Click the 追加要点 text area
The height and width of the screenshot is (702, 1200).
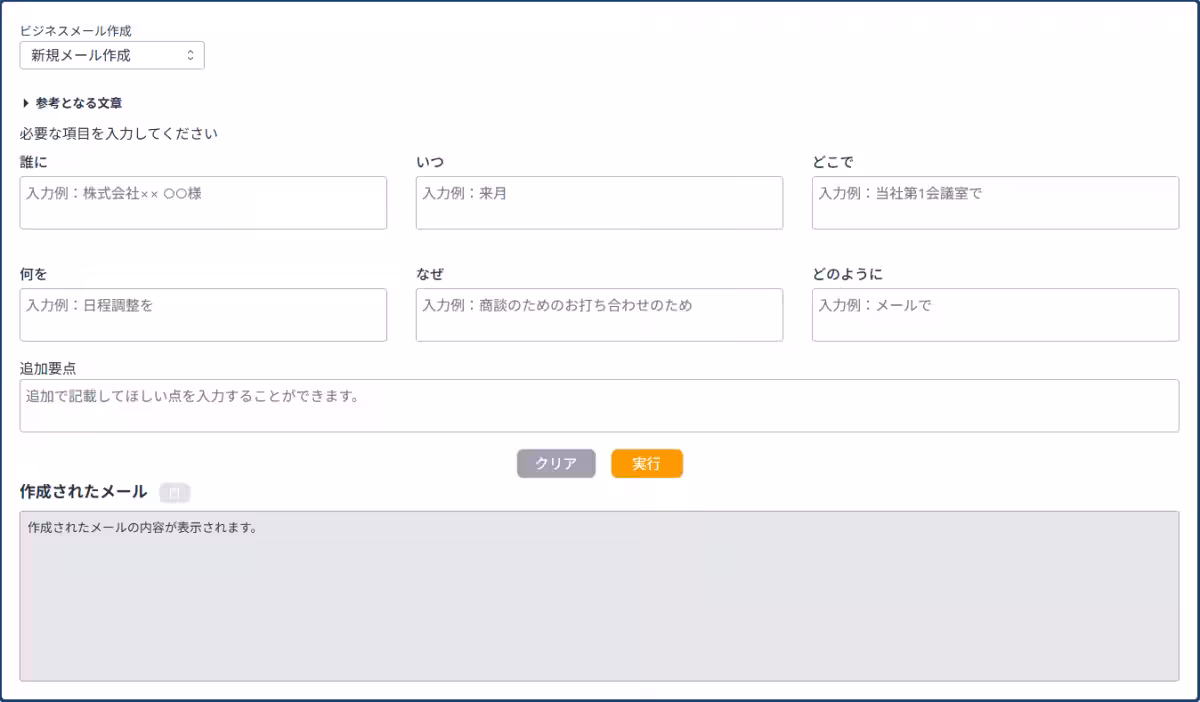(599, 405)
